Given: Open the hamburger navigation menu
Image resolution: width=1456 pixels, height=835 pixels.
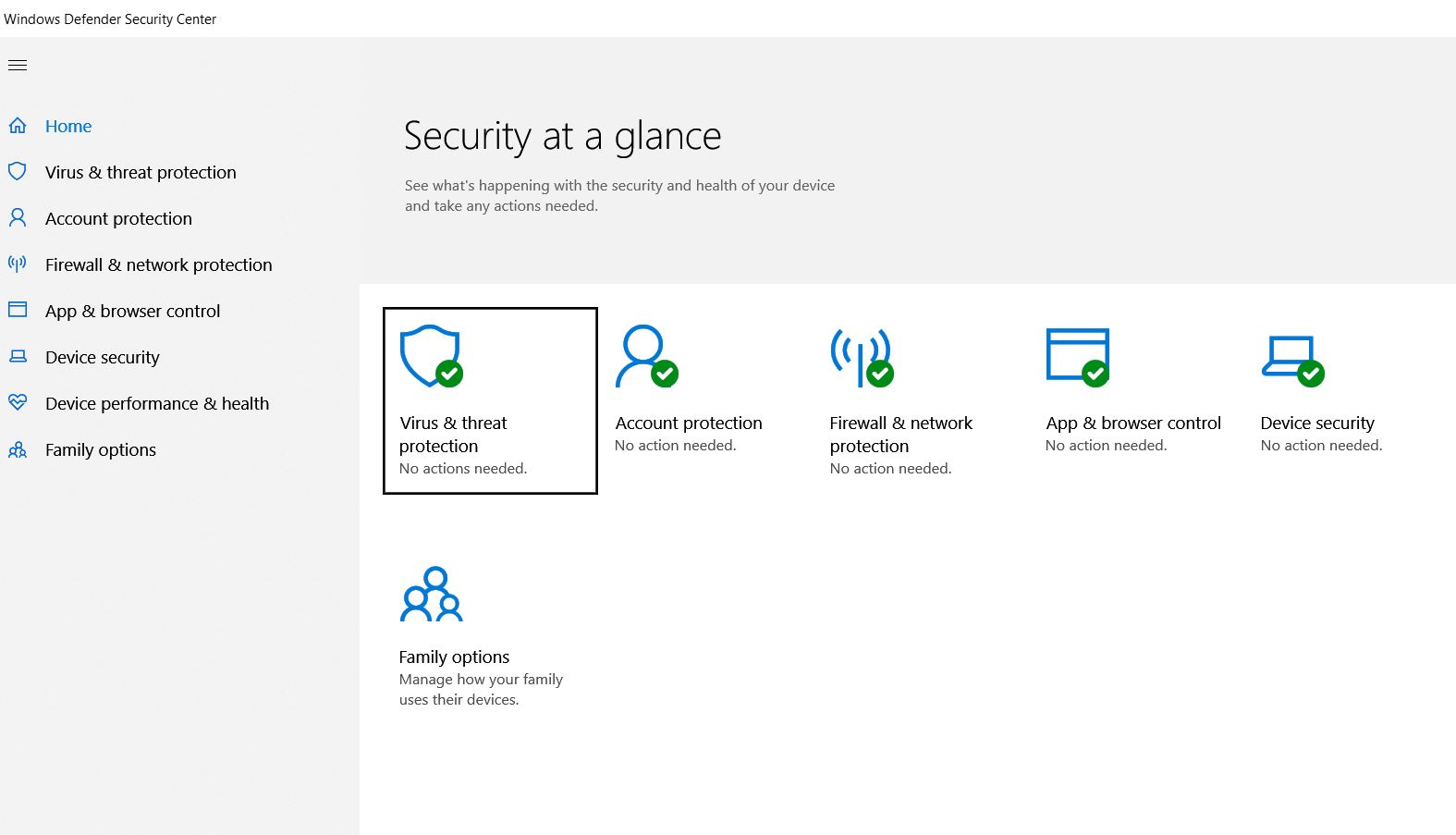Looking at the screenshot, I should tap(18, 65).
